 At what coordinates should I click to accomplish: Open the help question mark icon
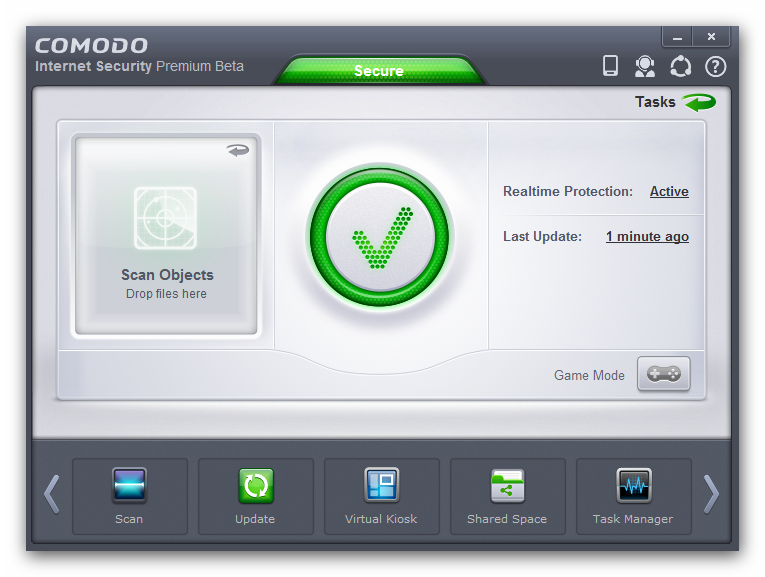[715, 66]
